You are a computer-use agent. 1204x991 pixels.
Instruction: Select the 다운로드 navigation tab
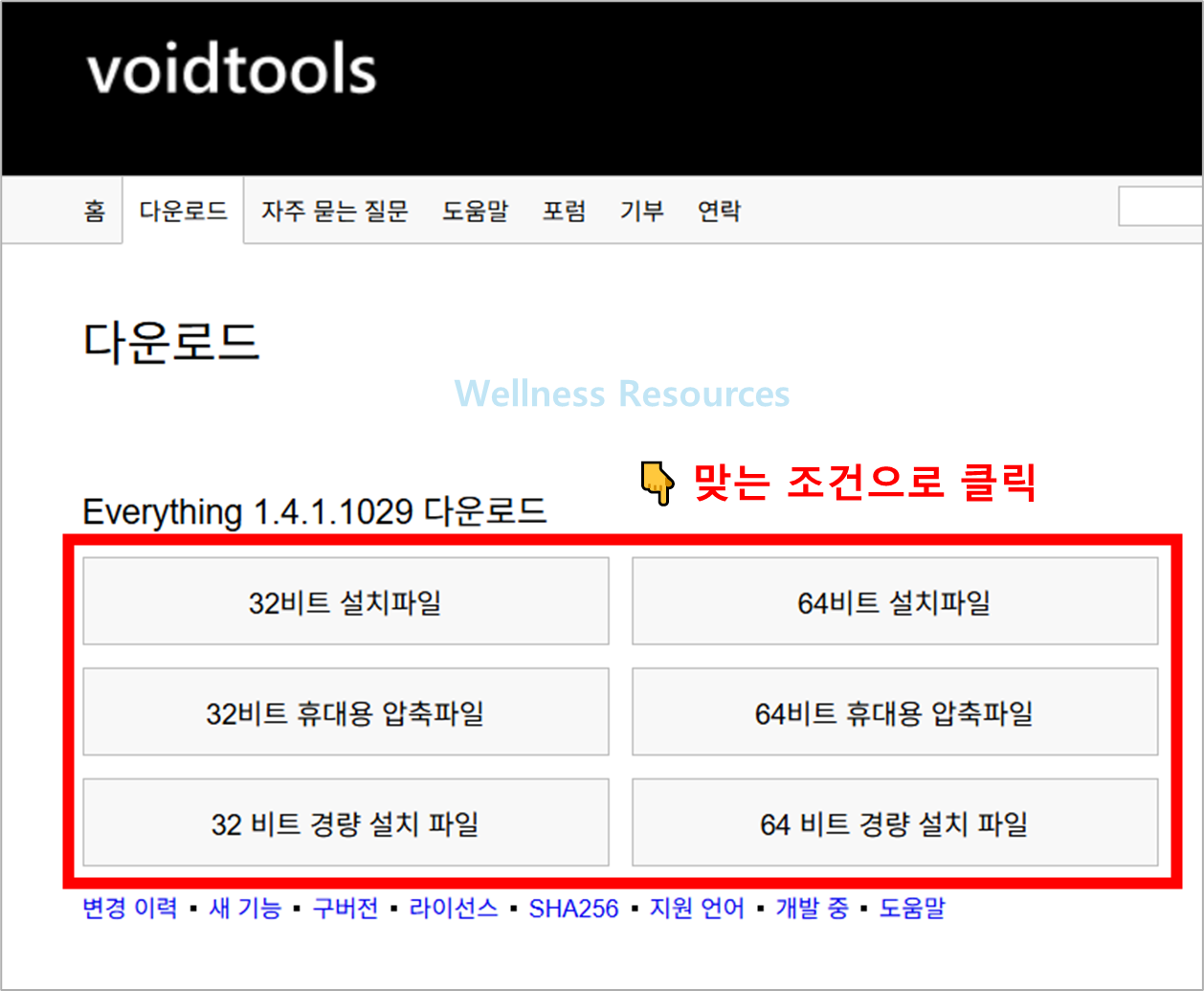(183, 211)
